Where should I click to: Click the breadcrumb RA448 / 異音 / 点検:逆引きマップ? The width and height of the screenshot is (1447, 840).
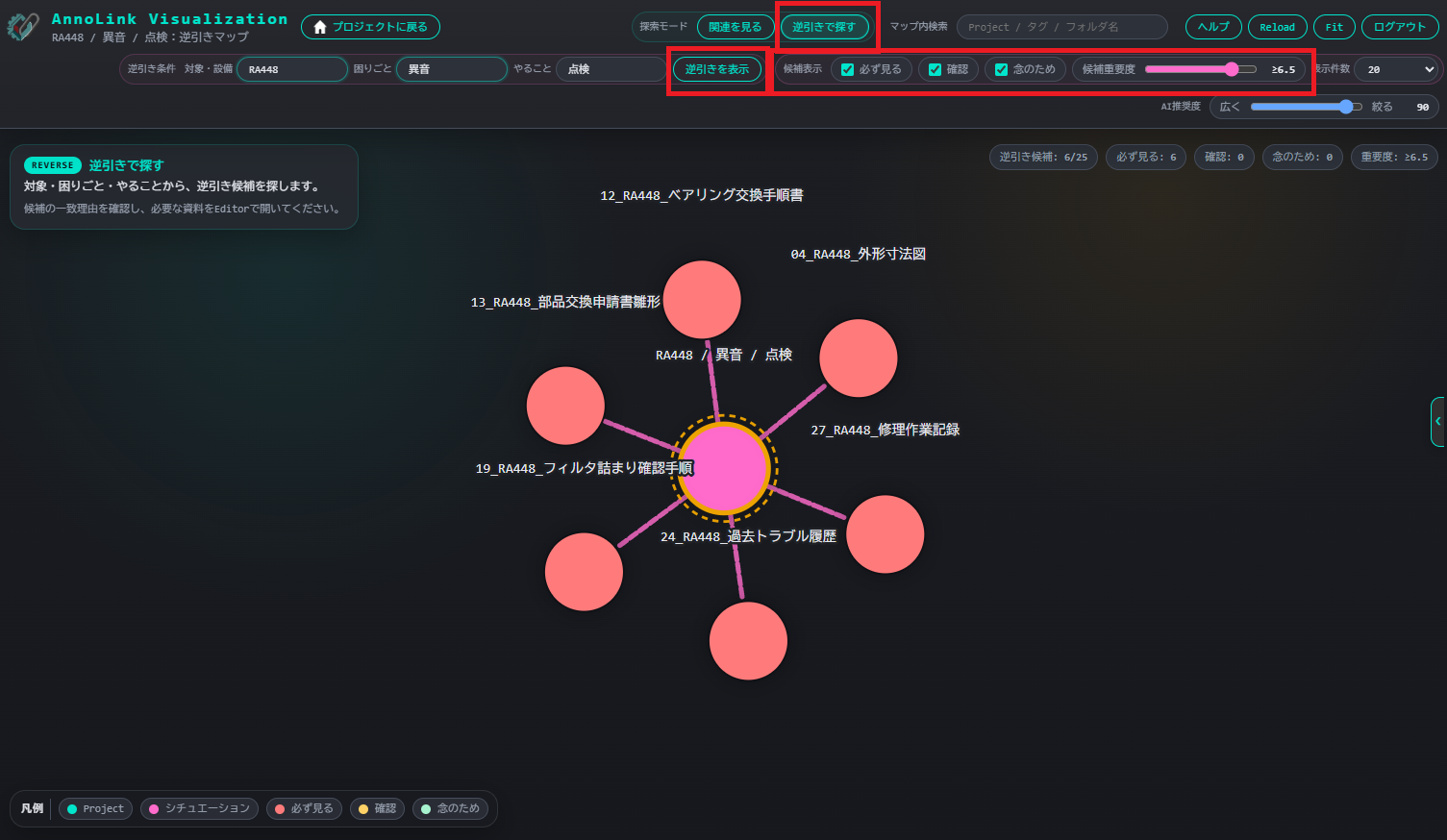coord(150,37)
